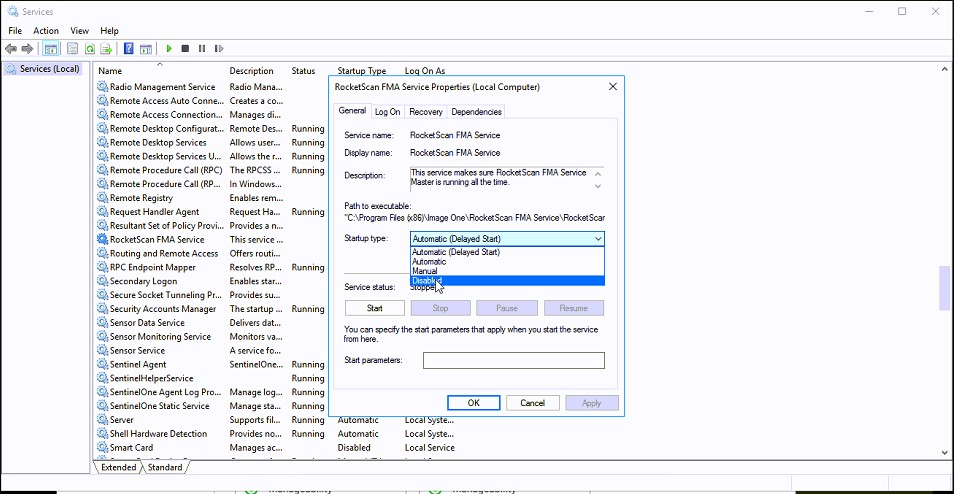
Task: Sort by Name column header
Action: 110,71
